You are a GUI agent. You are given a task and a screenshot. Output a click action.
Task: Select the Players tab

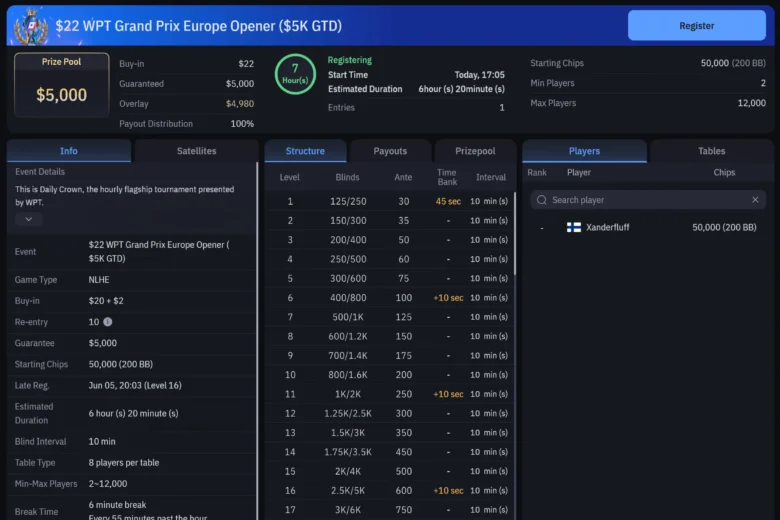585,151
